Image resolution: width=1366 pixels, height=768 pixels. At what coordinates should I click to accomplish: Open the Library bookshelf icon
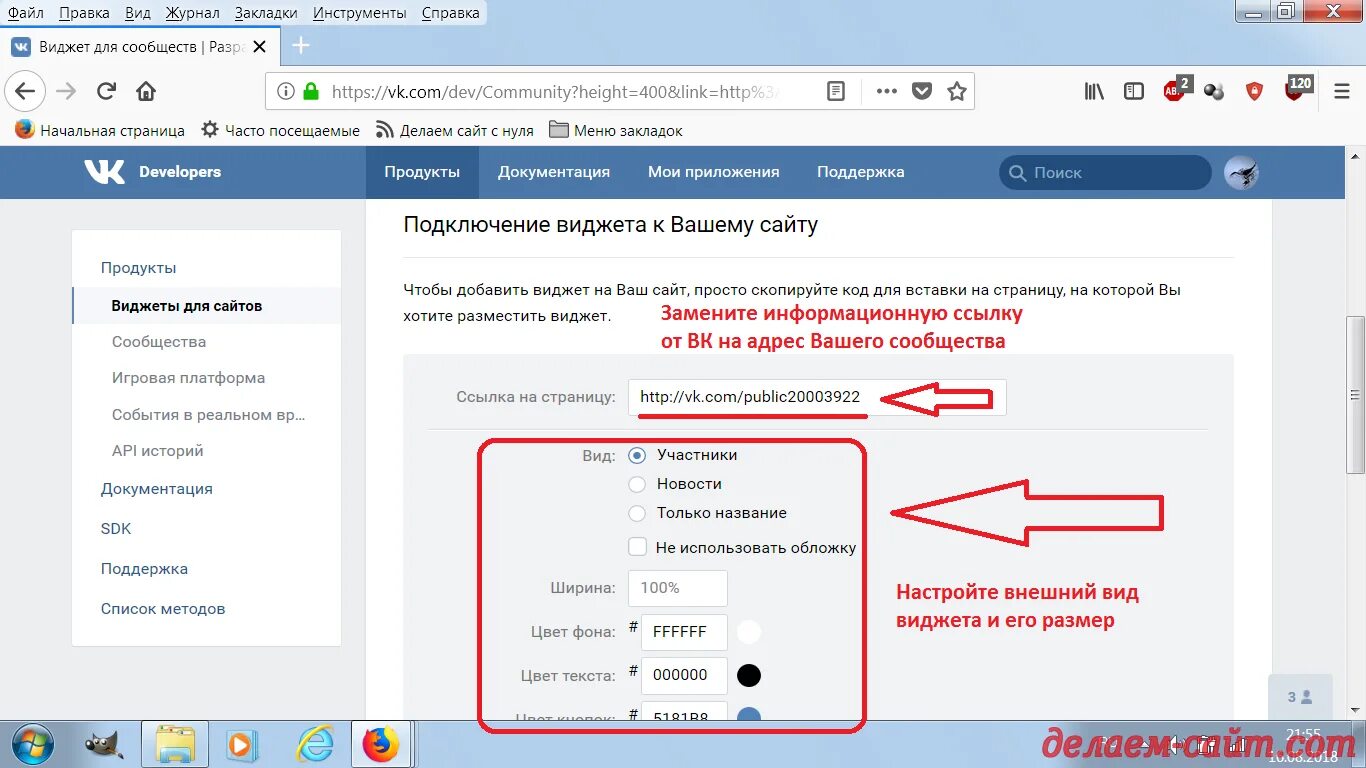(x=1094, y=91)
